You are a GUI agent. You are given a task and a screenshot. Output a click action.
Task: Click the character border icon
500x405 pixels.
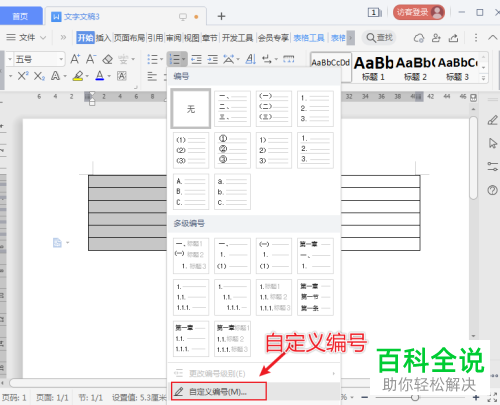coord(121,76)
